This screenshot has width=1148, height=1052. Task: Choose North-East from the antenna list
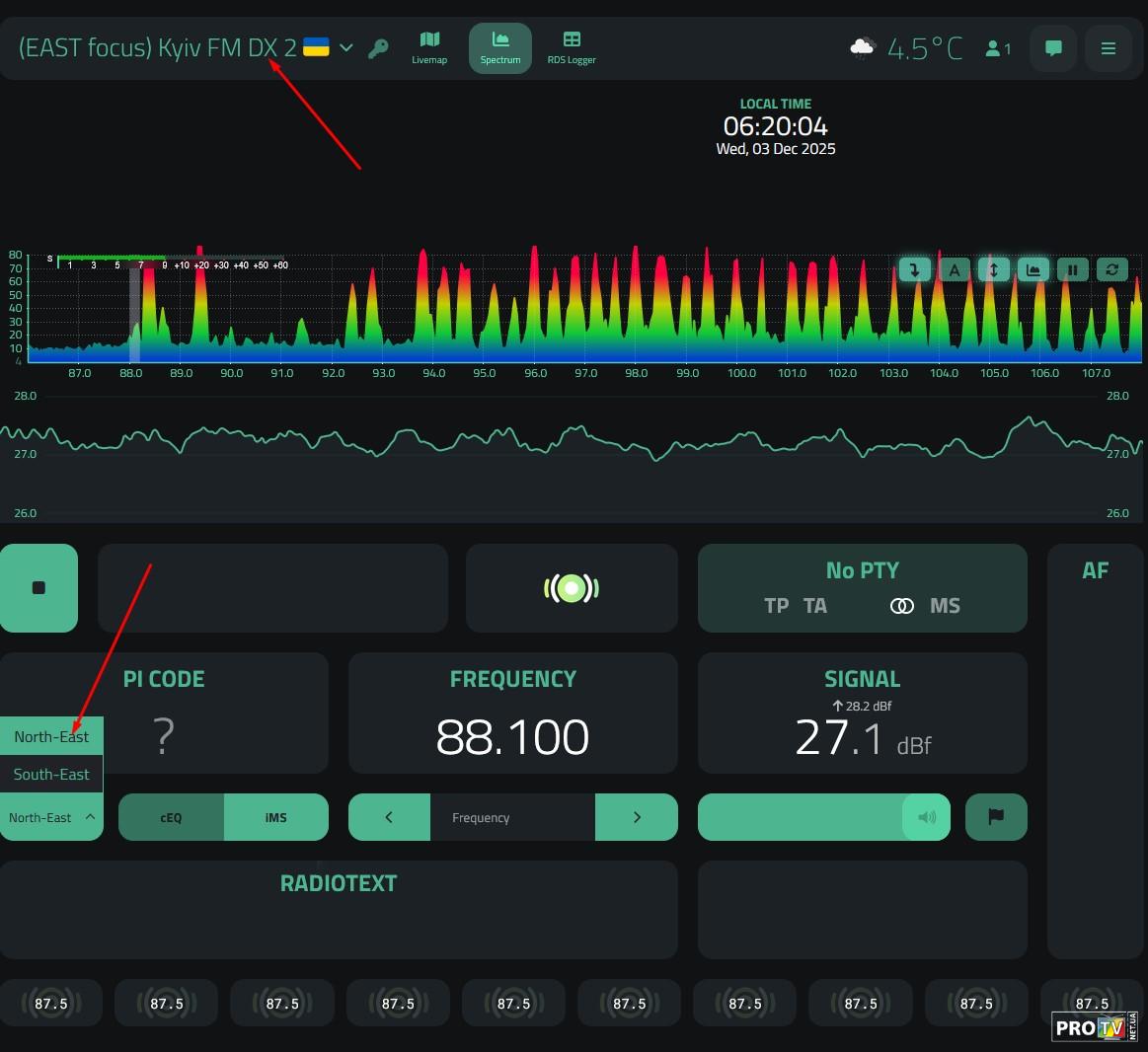(x=51, y=737)
